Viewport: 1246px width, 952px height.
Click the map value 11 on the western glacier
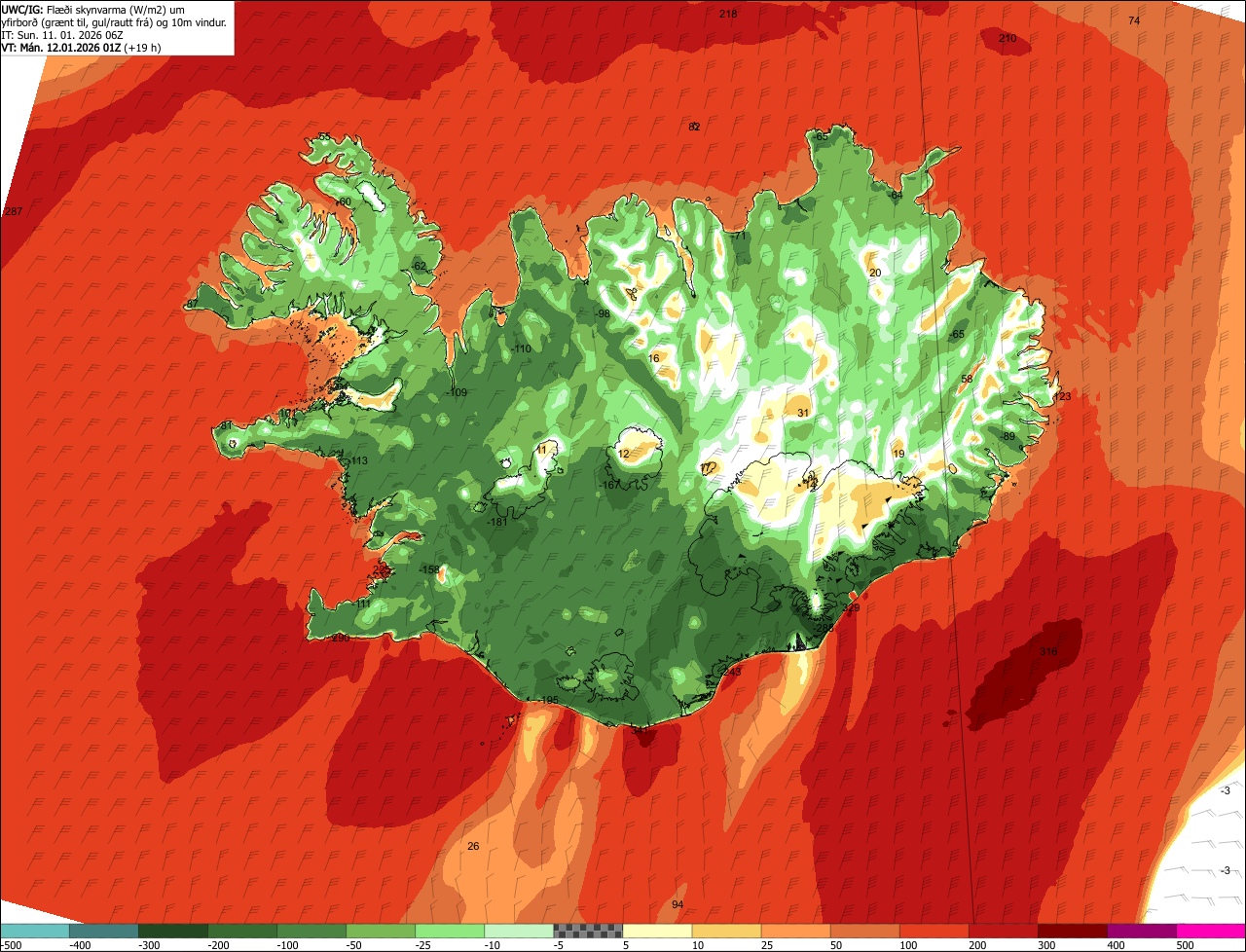click(x=542, y=450)
